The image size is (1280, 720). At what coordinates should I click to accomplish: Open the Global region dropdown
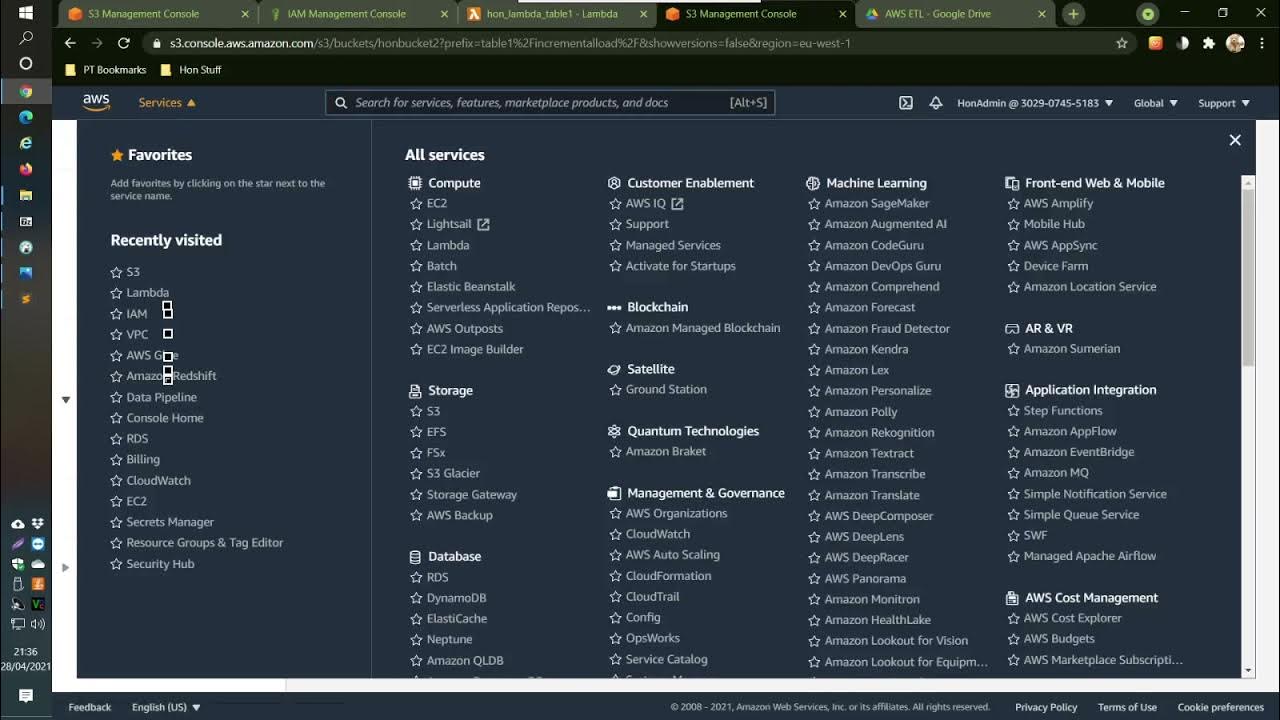1156,103
